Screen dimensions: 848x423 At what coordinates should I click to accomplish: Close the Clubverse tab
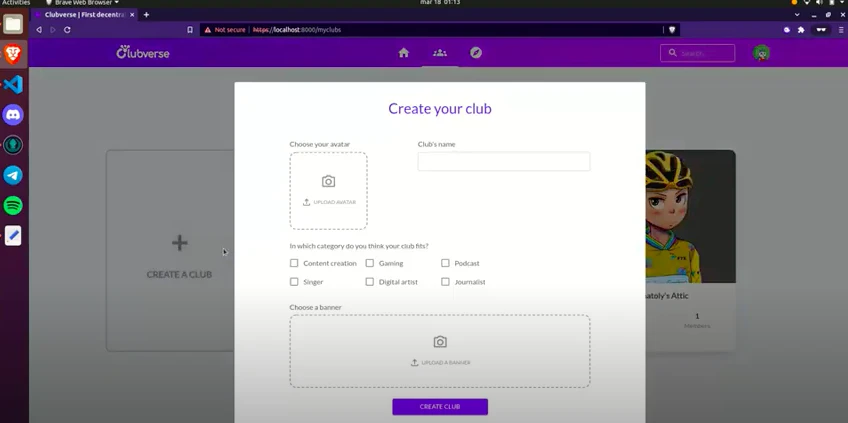pyautogui.click(x=132, y=15)
